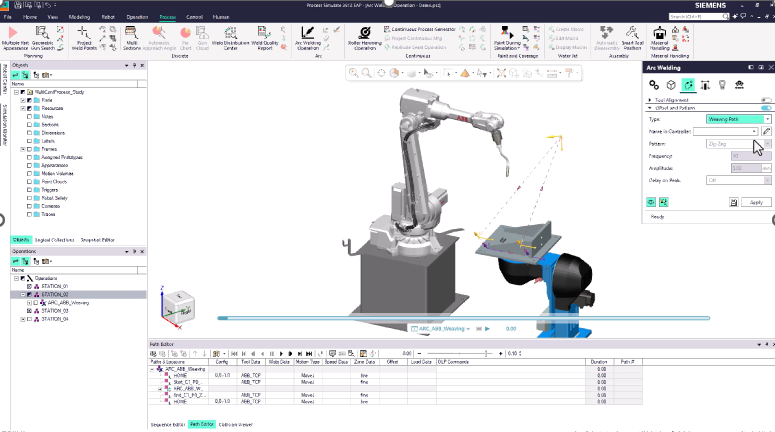The image size is (775, 432).
Task: Open the Robot ribbon tab
Action: tap(108, 17)
